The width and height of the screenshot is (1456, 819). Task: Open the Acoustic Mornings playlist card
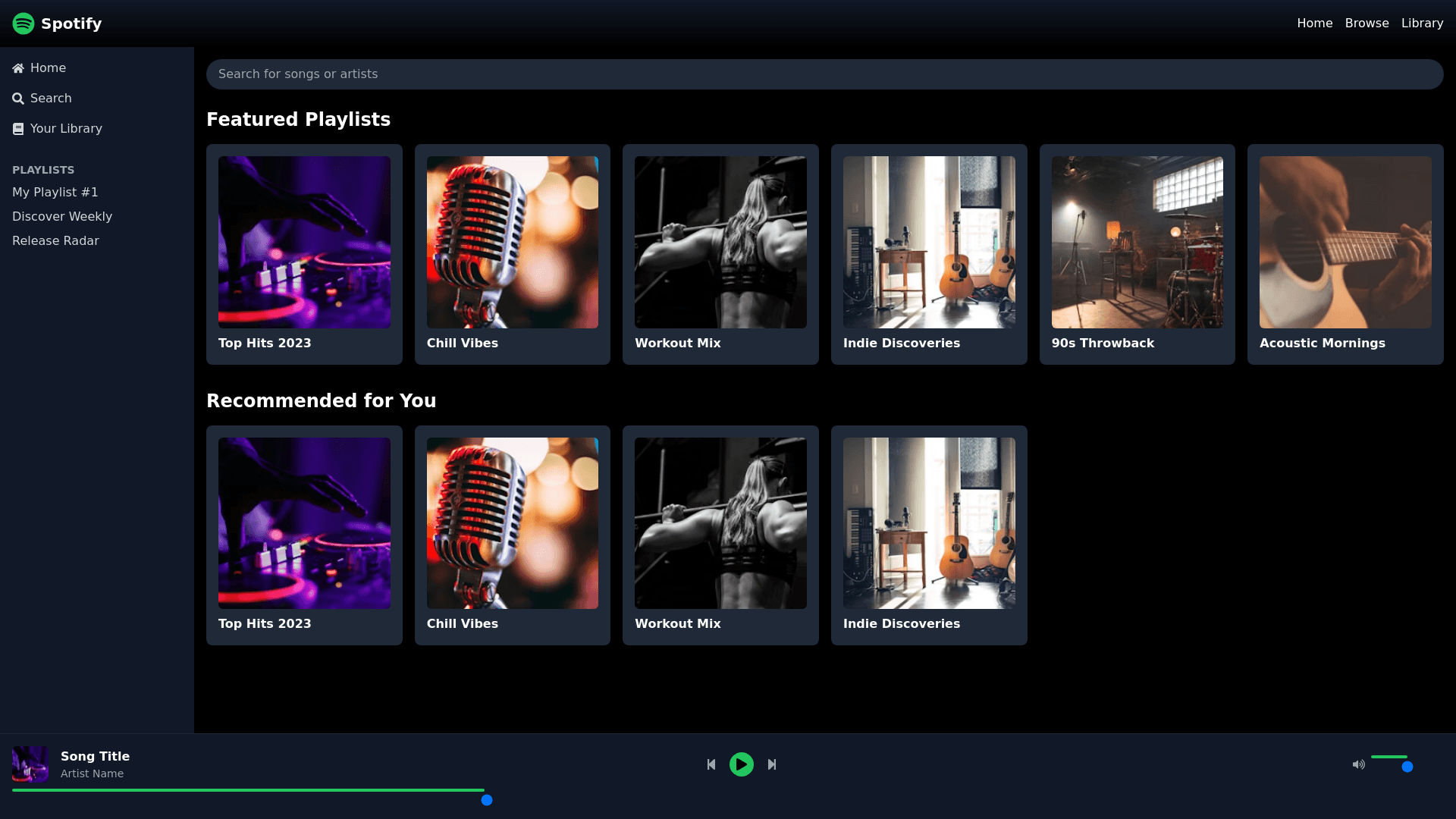point(1345,254)
